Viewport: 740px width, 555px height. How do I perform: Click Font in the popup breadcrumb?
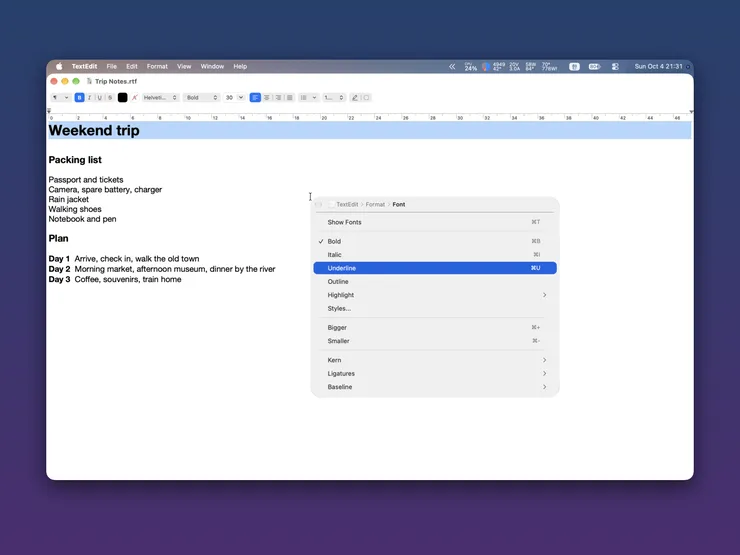point(399,204)
